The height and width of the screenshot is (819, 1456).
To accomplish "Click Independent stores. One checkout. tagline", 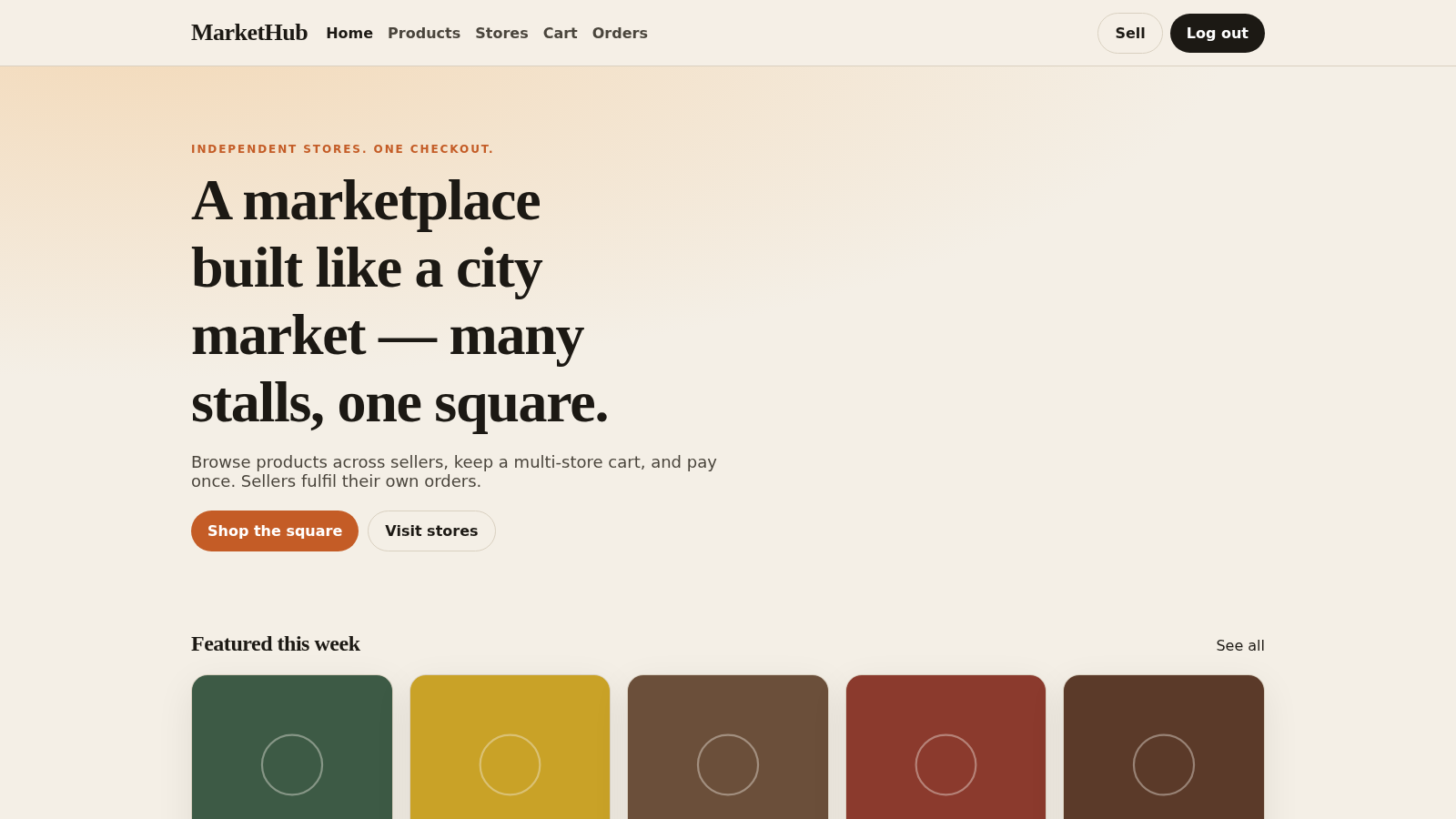I will [x=342, y=149].
